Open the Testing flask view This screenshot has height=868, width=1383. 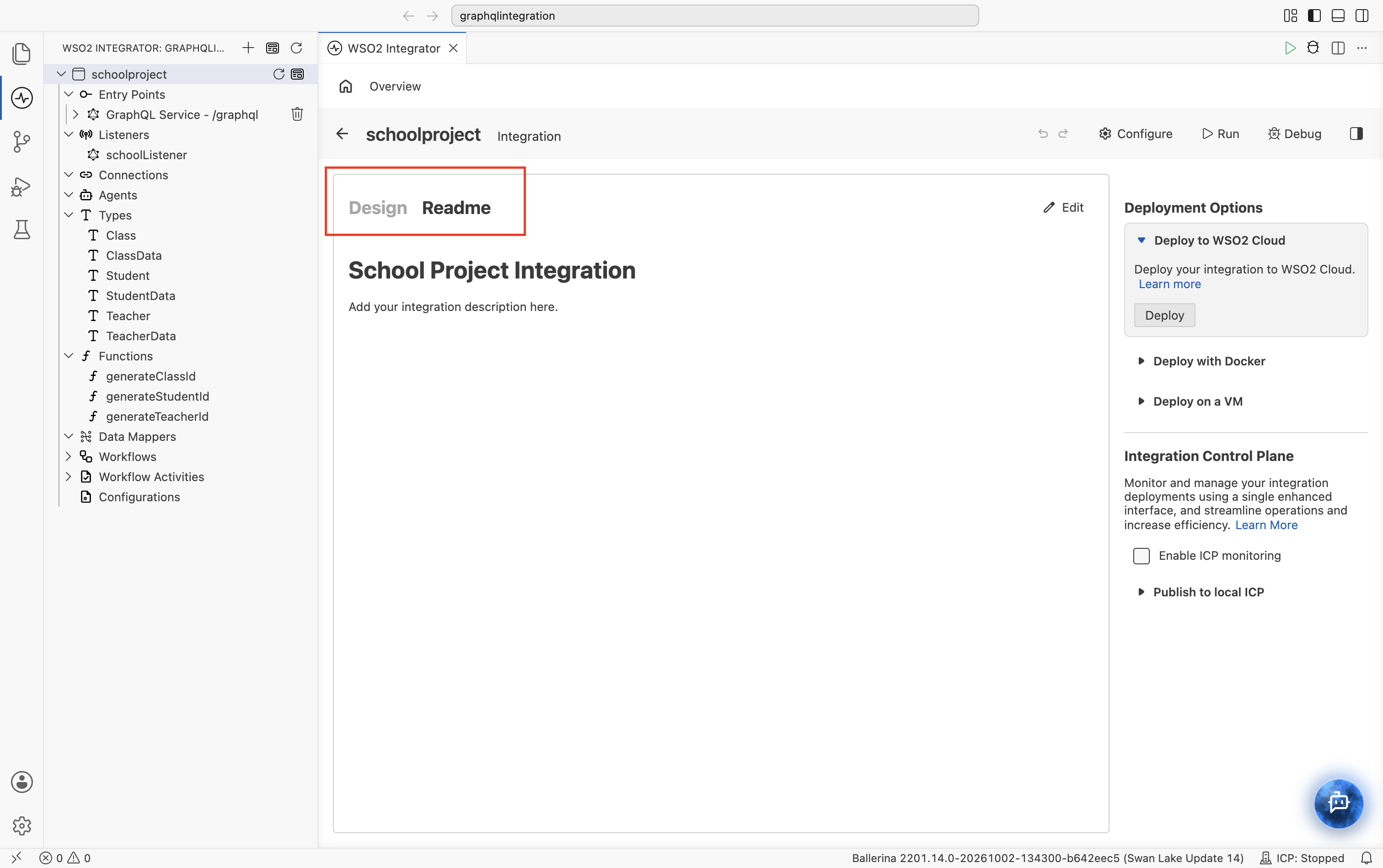point(22,230)
